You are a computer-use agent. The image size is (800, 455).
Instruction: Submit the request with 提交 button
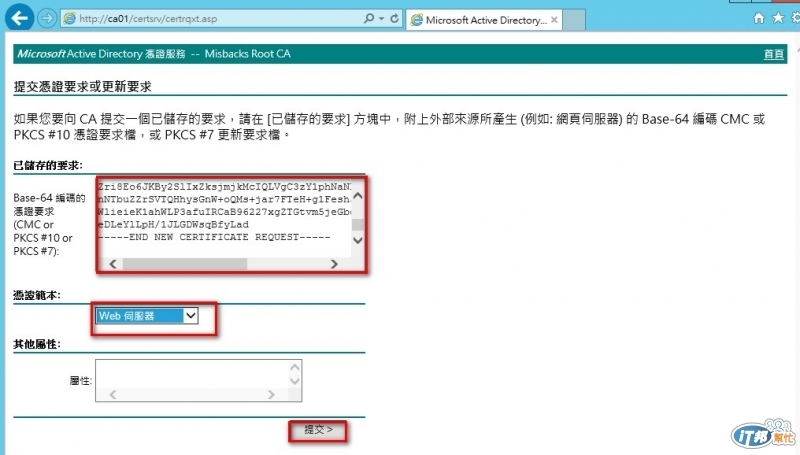pos(318,430)
